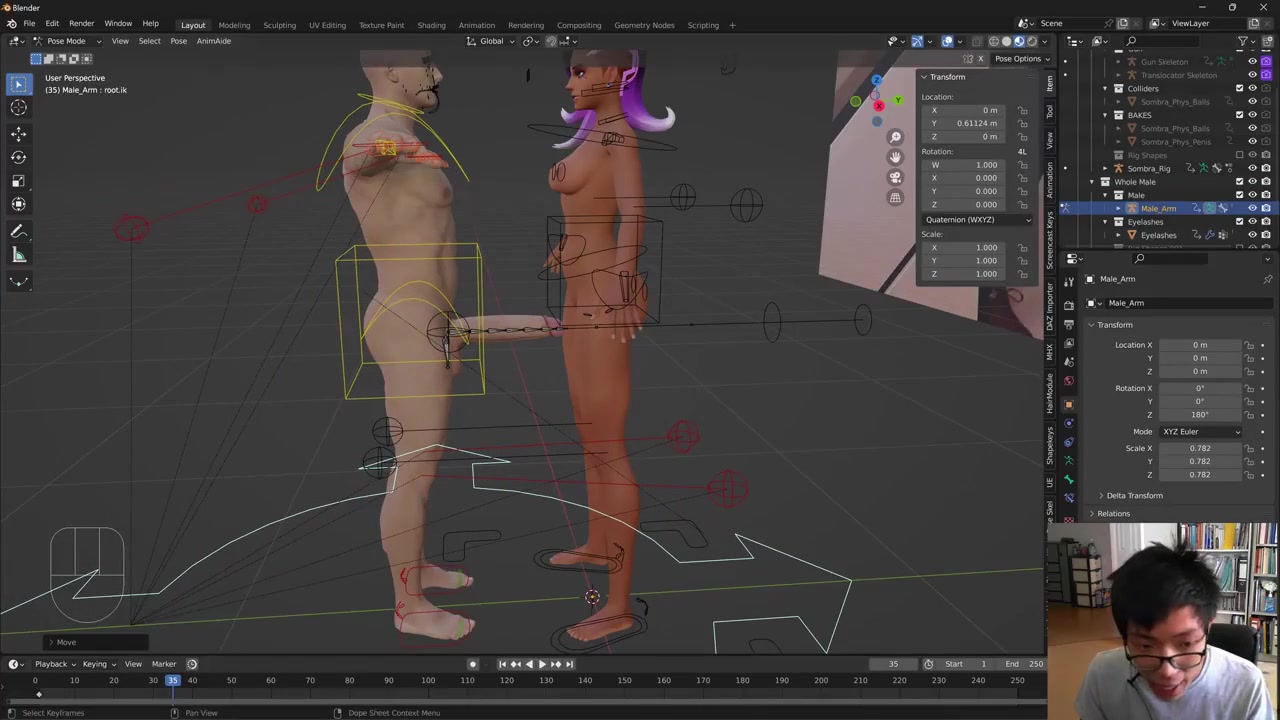Expand the Delta Transform section
The height and width of the screenshot is (720, 1280).
1134,495
